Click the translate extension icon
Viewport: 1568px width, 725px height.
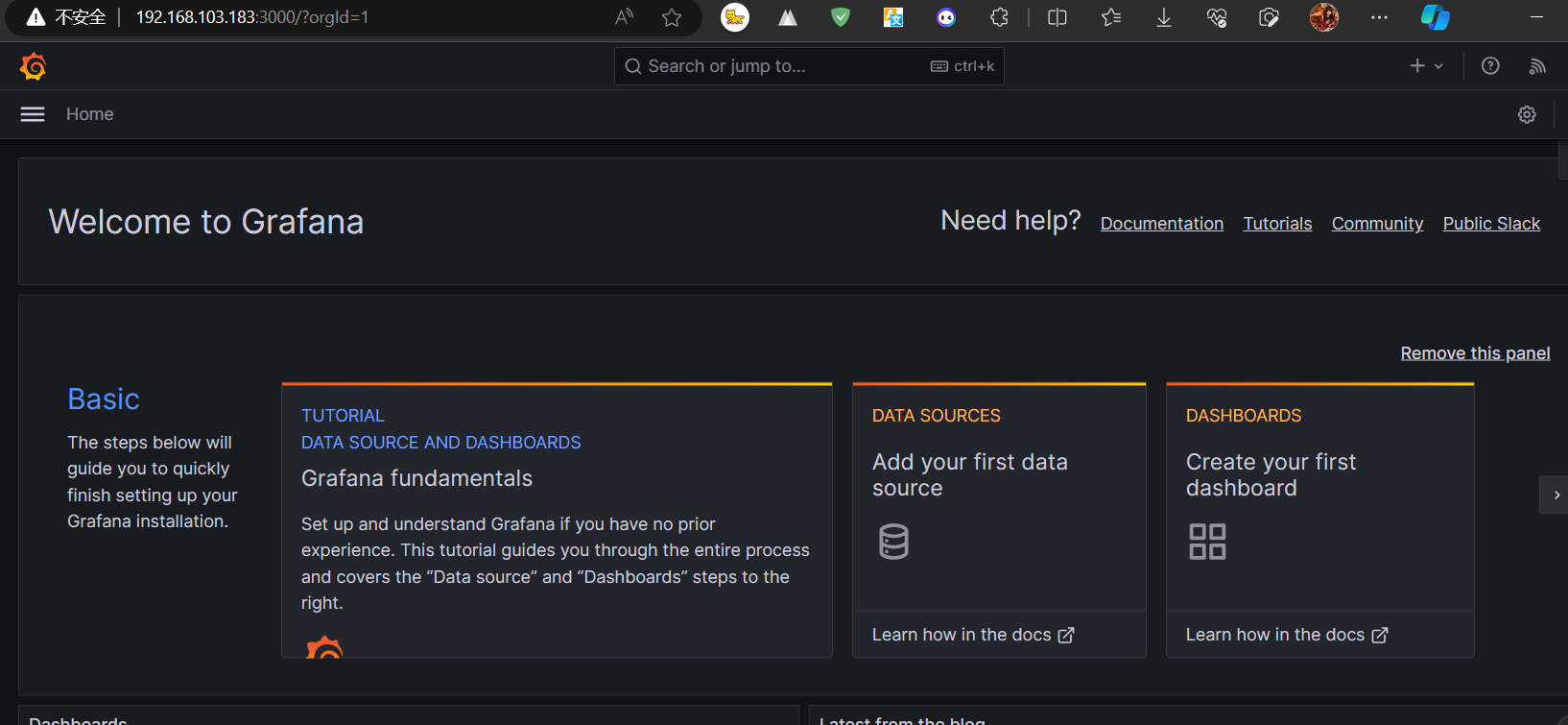click(x=893, y=17)
